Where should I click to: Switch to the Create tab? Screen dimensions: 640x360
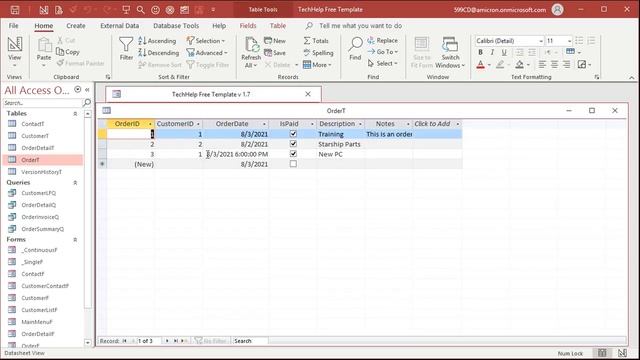pyautogui.click(x=76, y=26)
